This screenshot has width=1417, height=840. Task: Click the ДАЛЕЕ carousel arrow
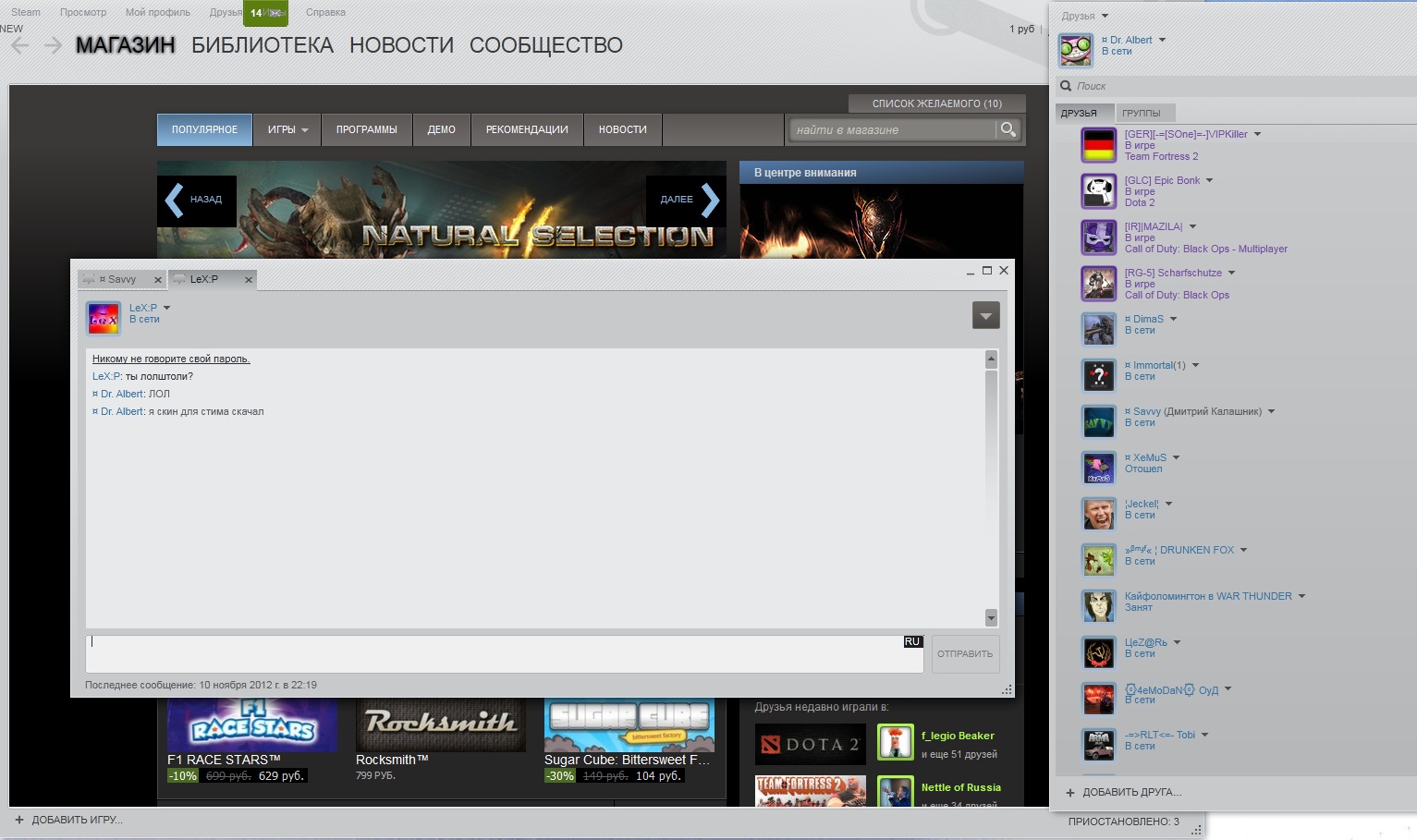click(x=685, y=200)
